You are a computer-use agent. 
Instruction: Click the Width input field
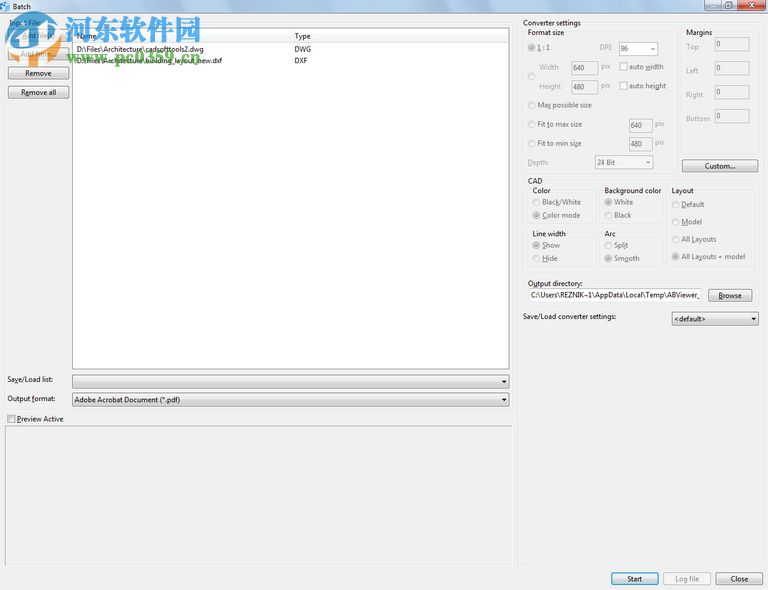pos(584,68)
